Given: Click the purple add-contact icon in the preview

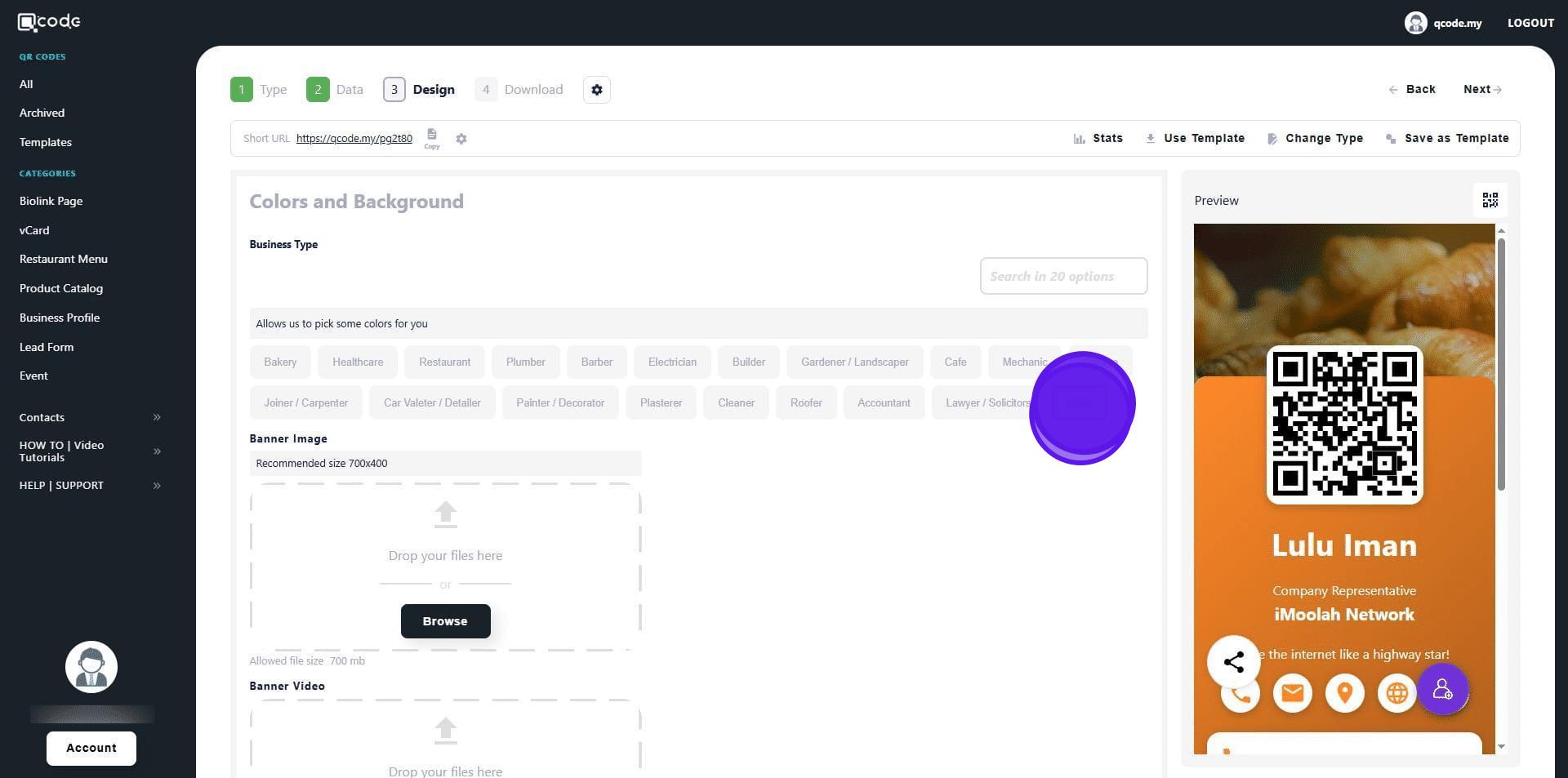Looking at the screenshot, I should (x=1443, y=691).
